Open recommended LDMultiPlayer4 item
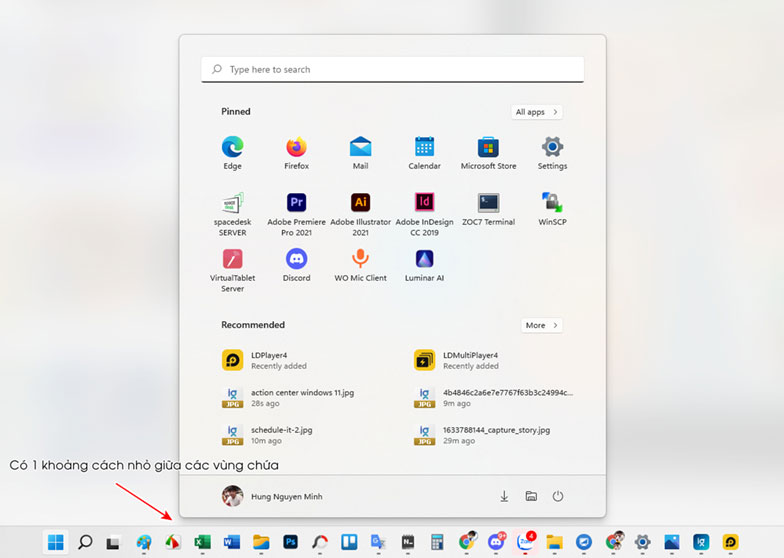 [x=457, y=360]
